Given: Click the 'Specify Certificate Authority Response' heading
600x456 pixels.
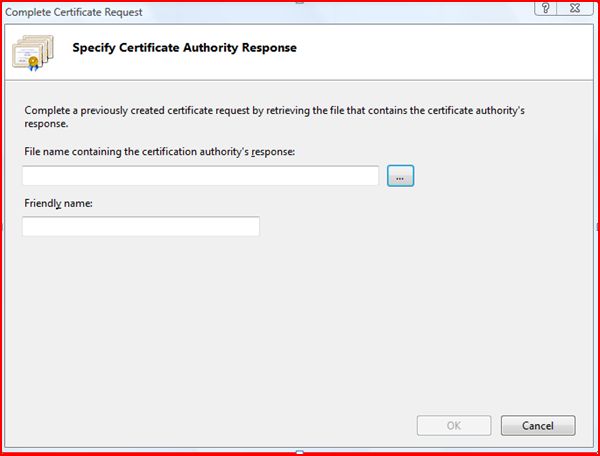Looking at the screenshot, I should coord(184,48).
